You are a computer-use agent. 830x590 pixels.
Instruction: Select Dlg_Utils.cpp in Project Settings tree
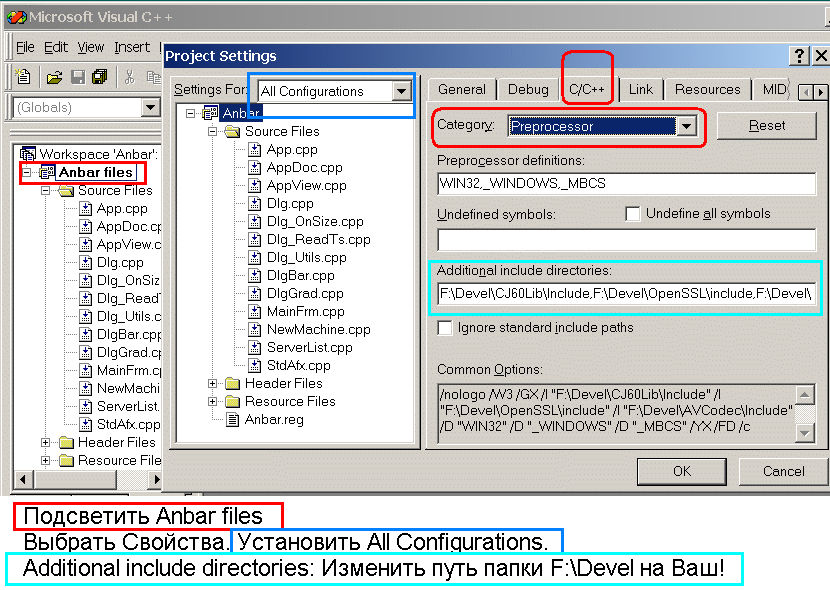pyautogui.click(x=306, y=257)
